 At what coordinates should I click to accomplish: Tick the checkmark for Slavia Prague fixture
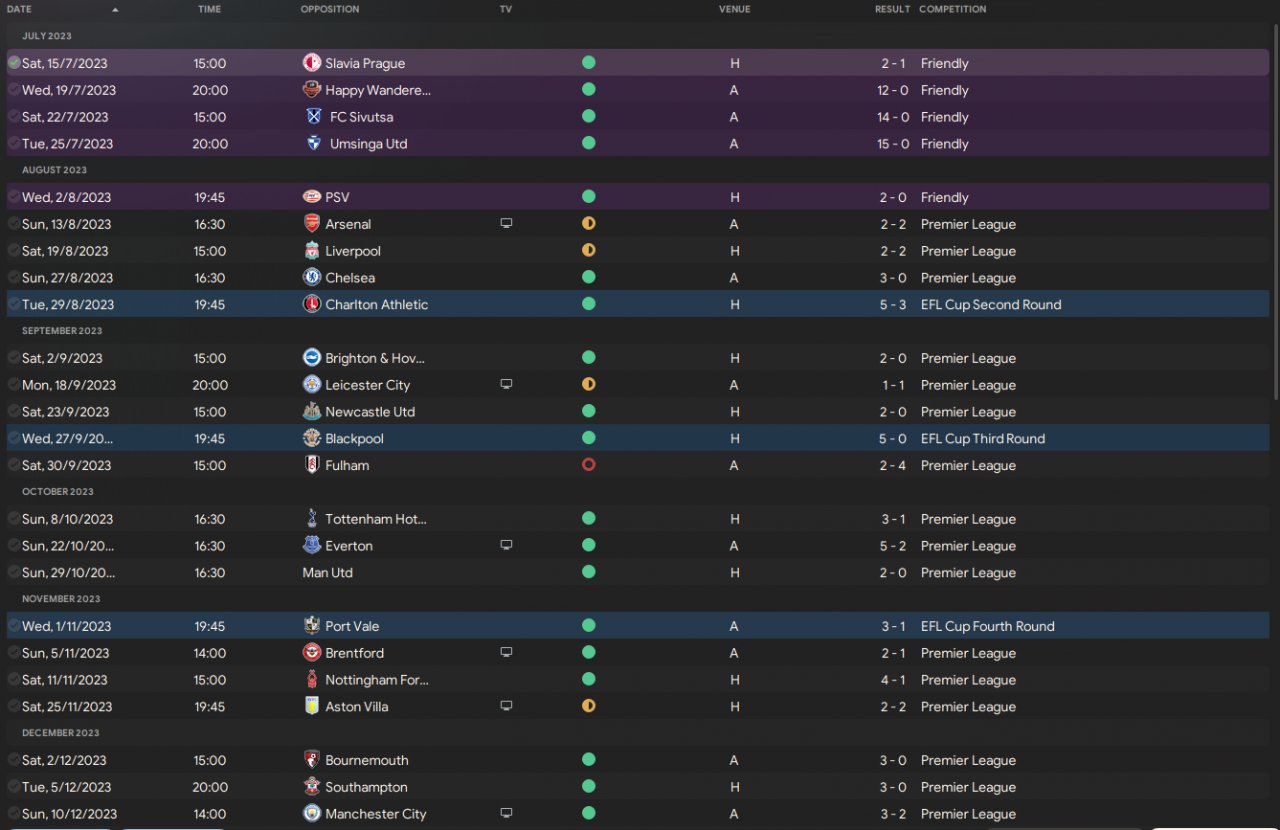coord(14,63)
